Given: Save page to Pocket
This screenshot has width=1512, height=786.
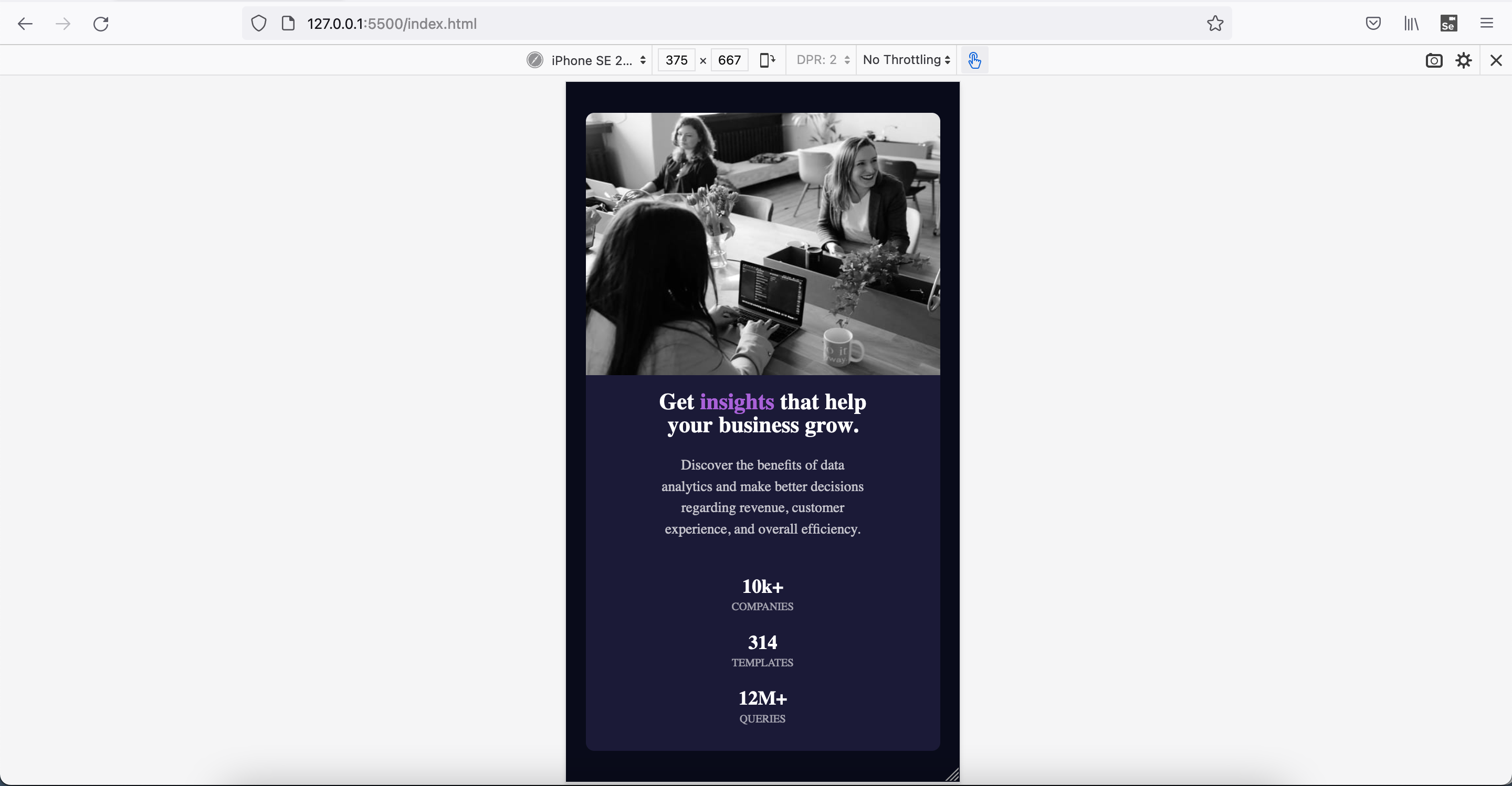Looking at the screenshot, I should [1373, 24].
